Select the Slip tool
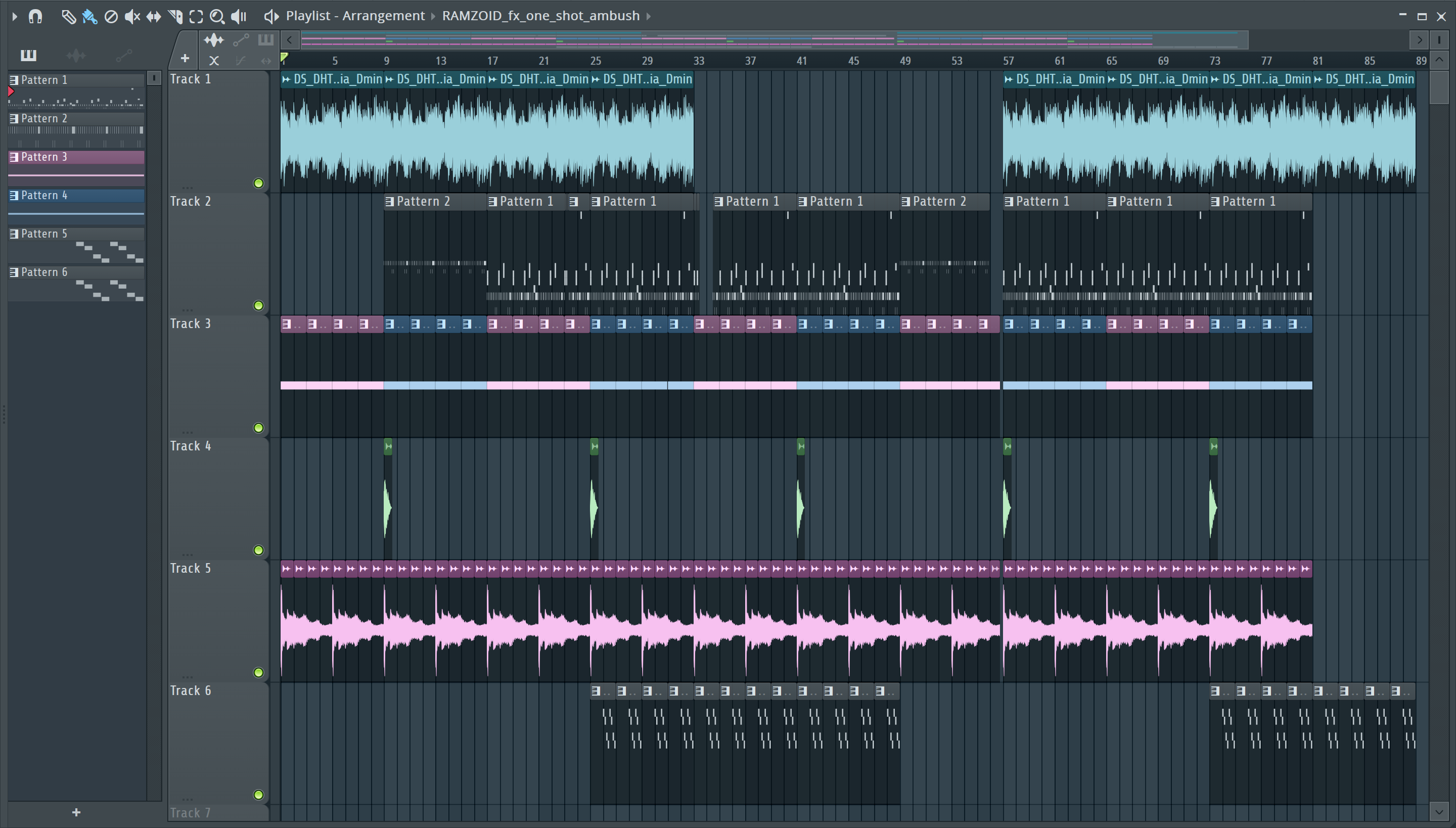 pyautogui.click(x=153, y=17)
